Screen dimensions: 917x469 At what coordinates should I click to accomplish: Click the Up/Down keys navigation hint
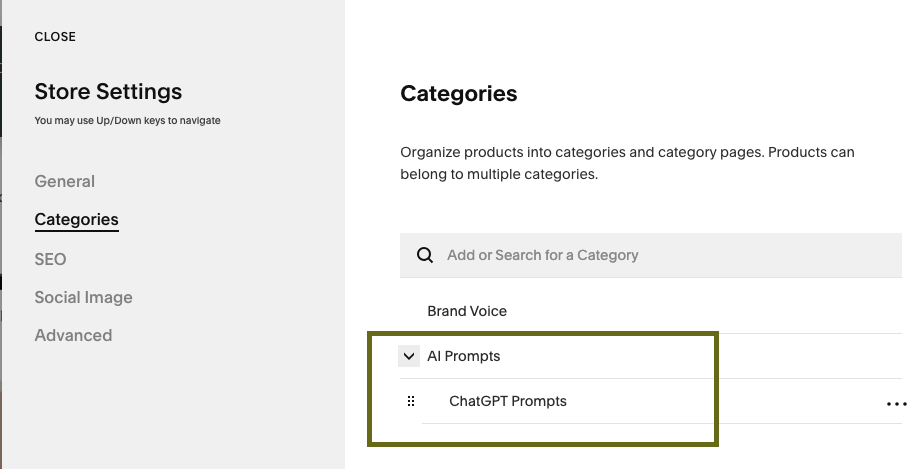[127, 121]
